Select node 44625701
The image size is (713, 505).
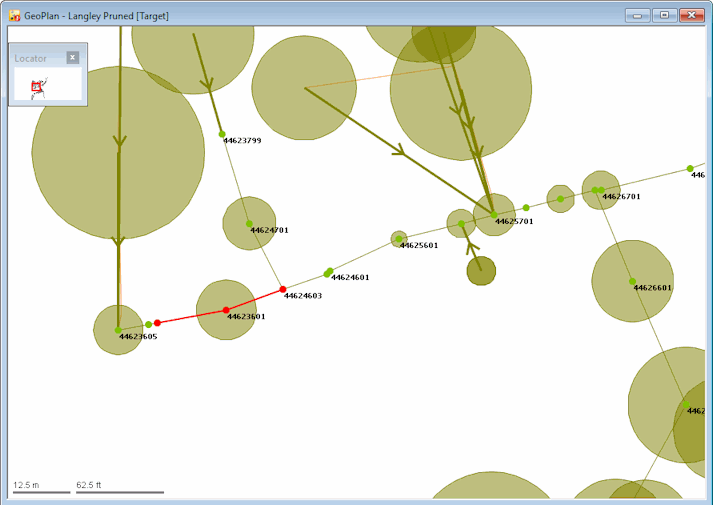(x=494, y=215)
